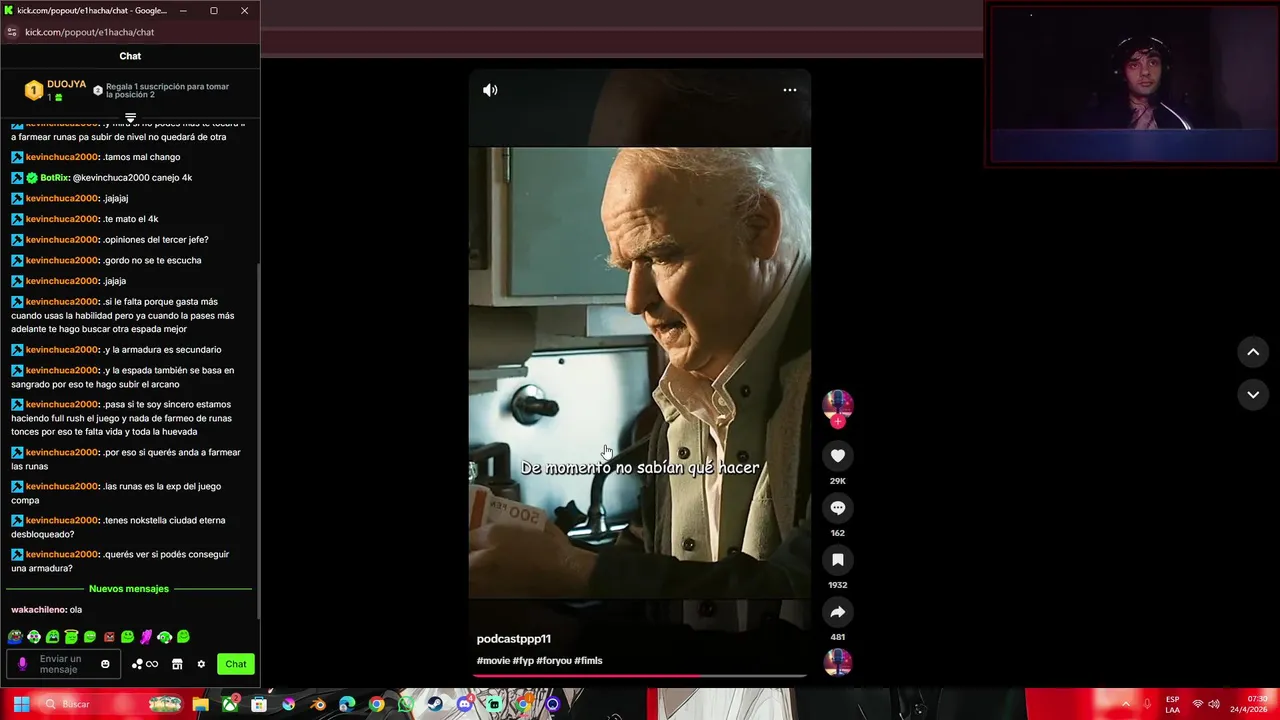Image resolution: width=1280 pixels, height=720 pixels.
Task: Open the #fimls hashtag
Action: [588, 661]
